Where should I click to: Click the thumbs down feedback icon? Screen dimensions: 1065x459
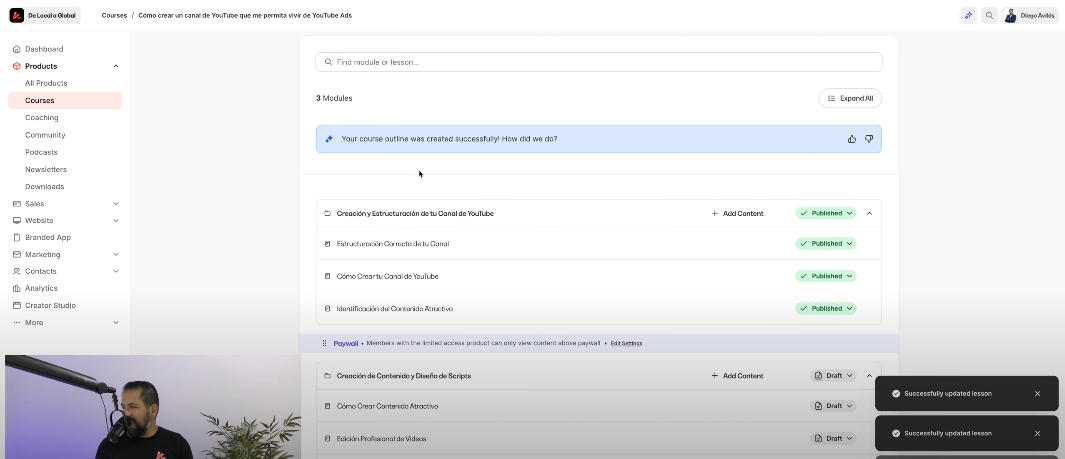pyautogui.click(x=869, y=139)
